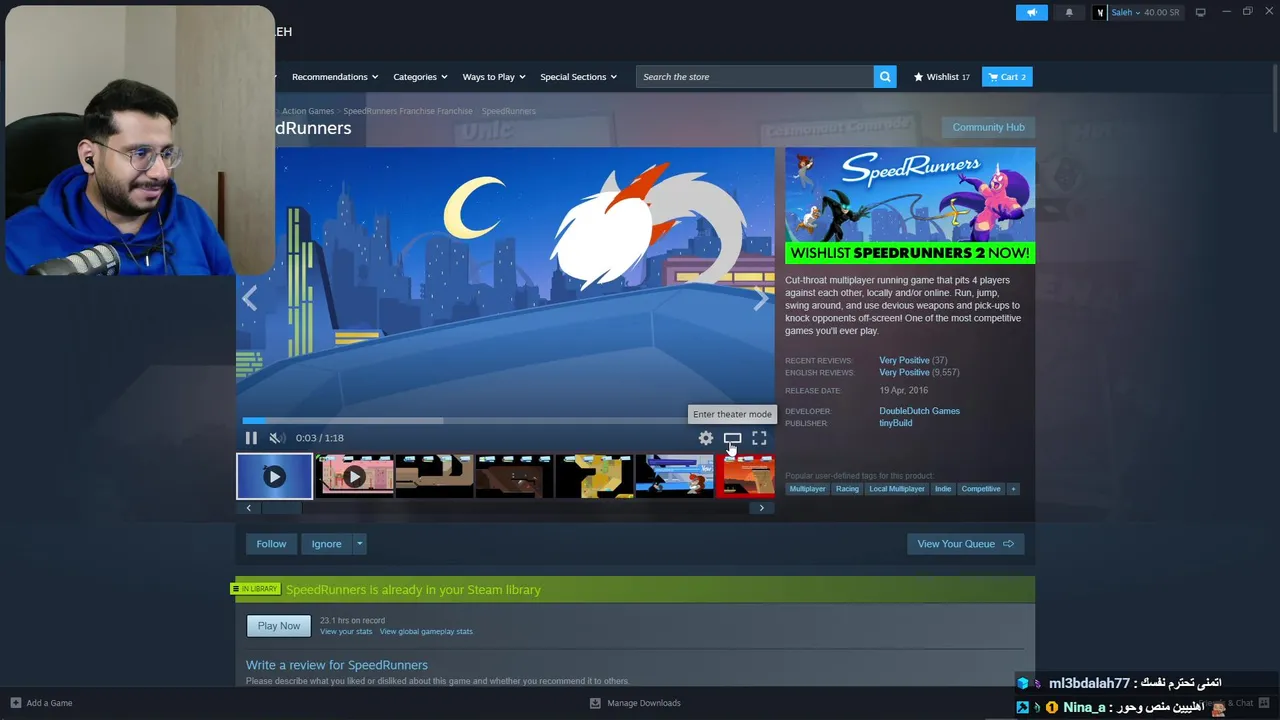
Task: Open the shopping Cart button
Action: tap(1007, 77)
